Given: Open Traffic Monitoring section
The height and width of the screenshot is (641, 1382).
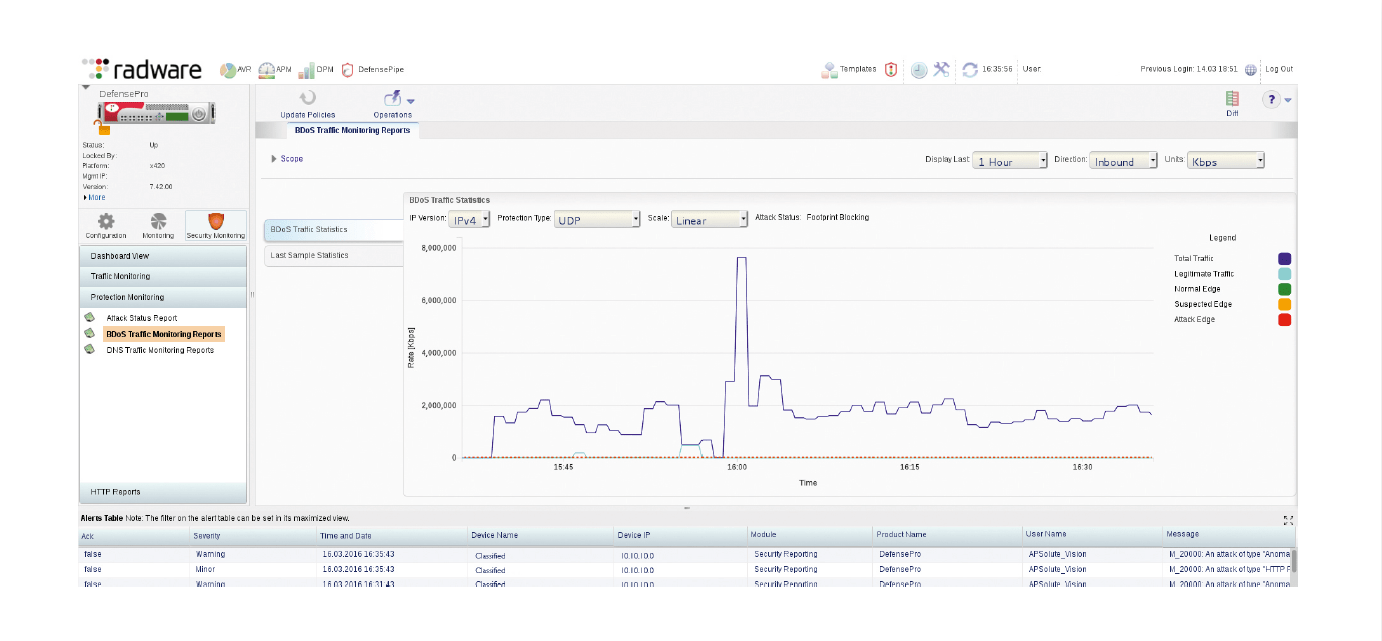Looking at the screenshot, I should tap(163, 276).
